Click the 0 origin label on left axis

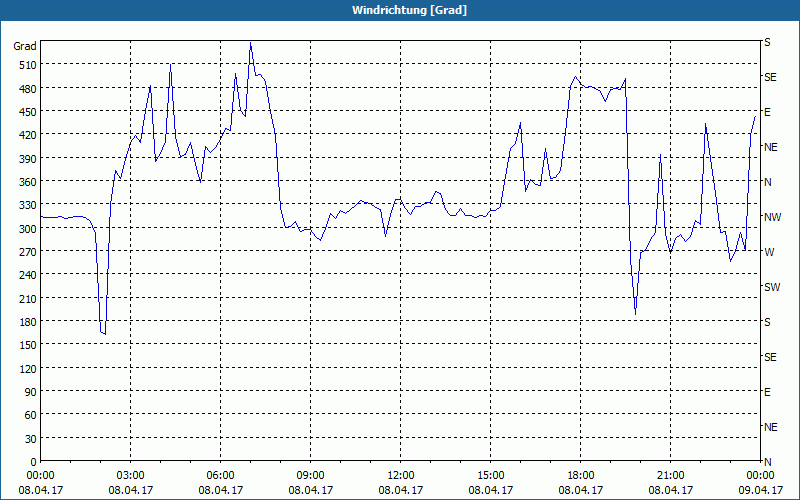pyautogui.click(x=34, y=462)
